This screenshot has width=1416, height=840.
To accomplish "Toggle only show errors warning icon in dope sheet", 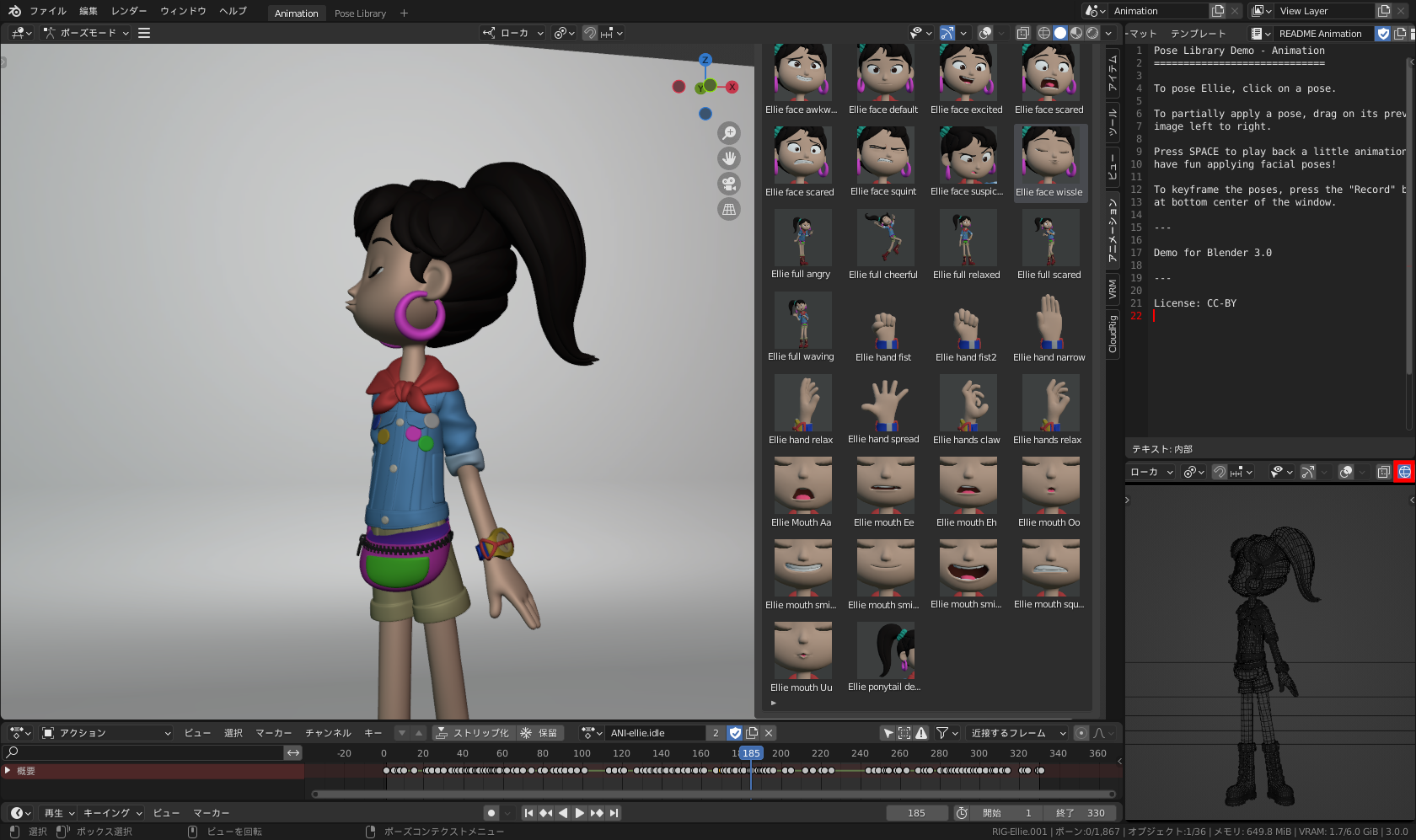I will 921,733.
